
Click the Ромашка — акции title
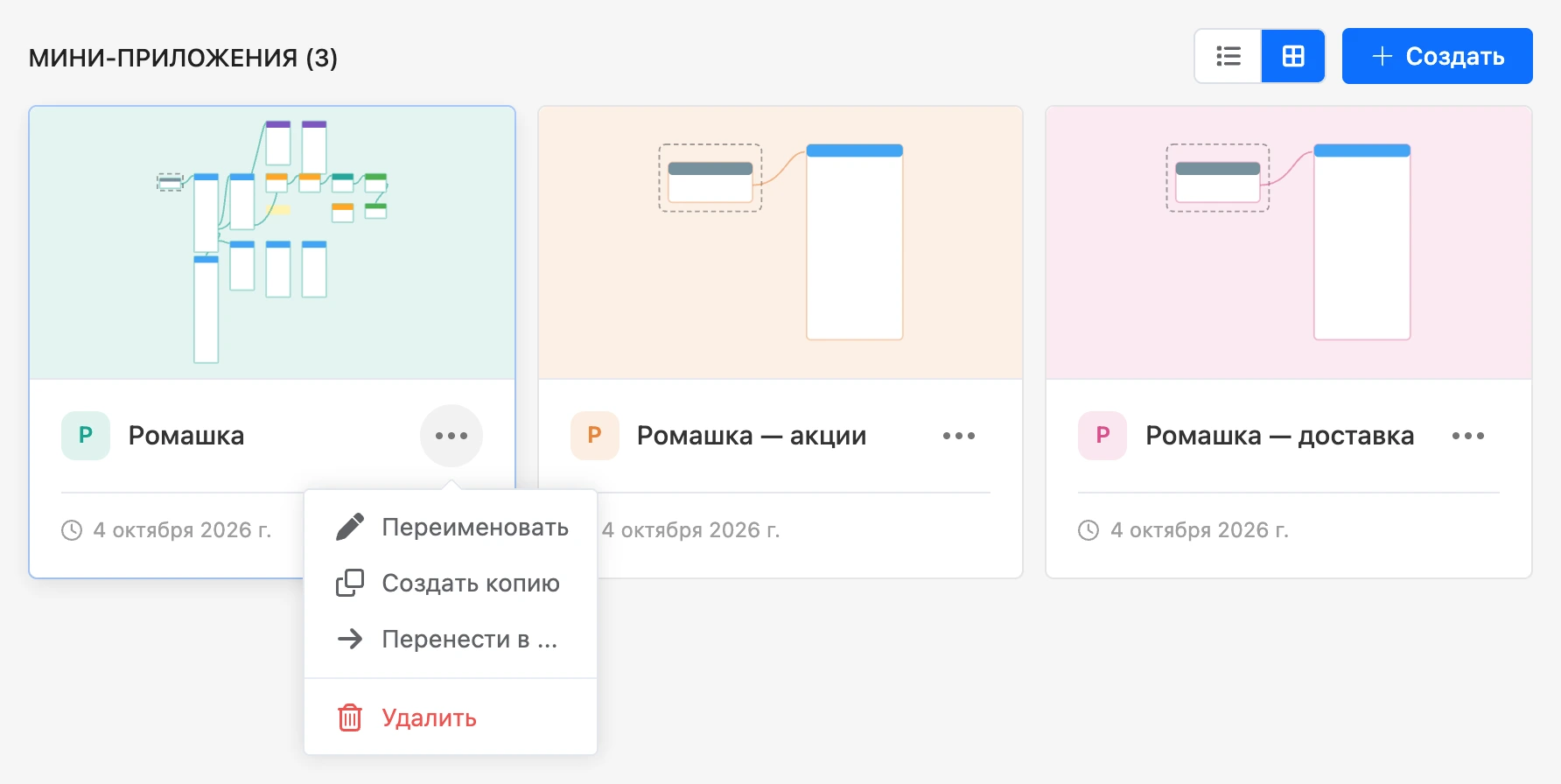point(752,436)
